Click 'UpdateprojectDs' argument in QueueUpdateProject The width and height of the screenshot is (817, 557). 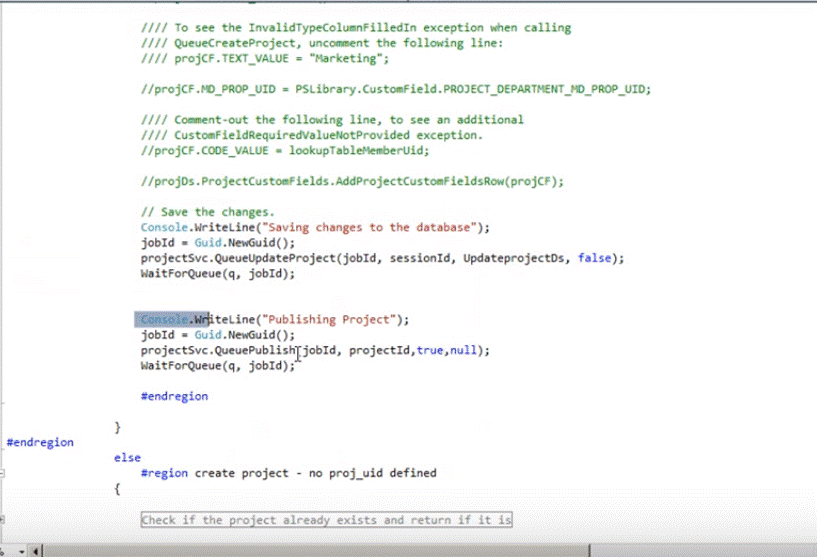(x=513, y=258)
